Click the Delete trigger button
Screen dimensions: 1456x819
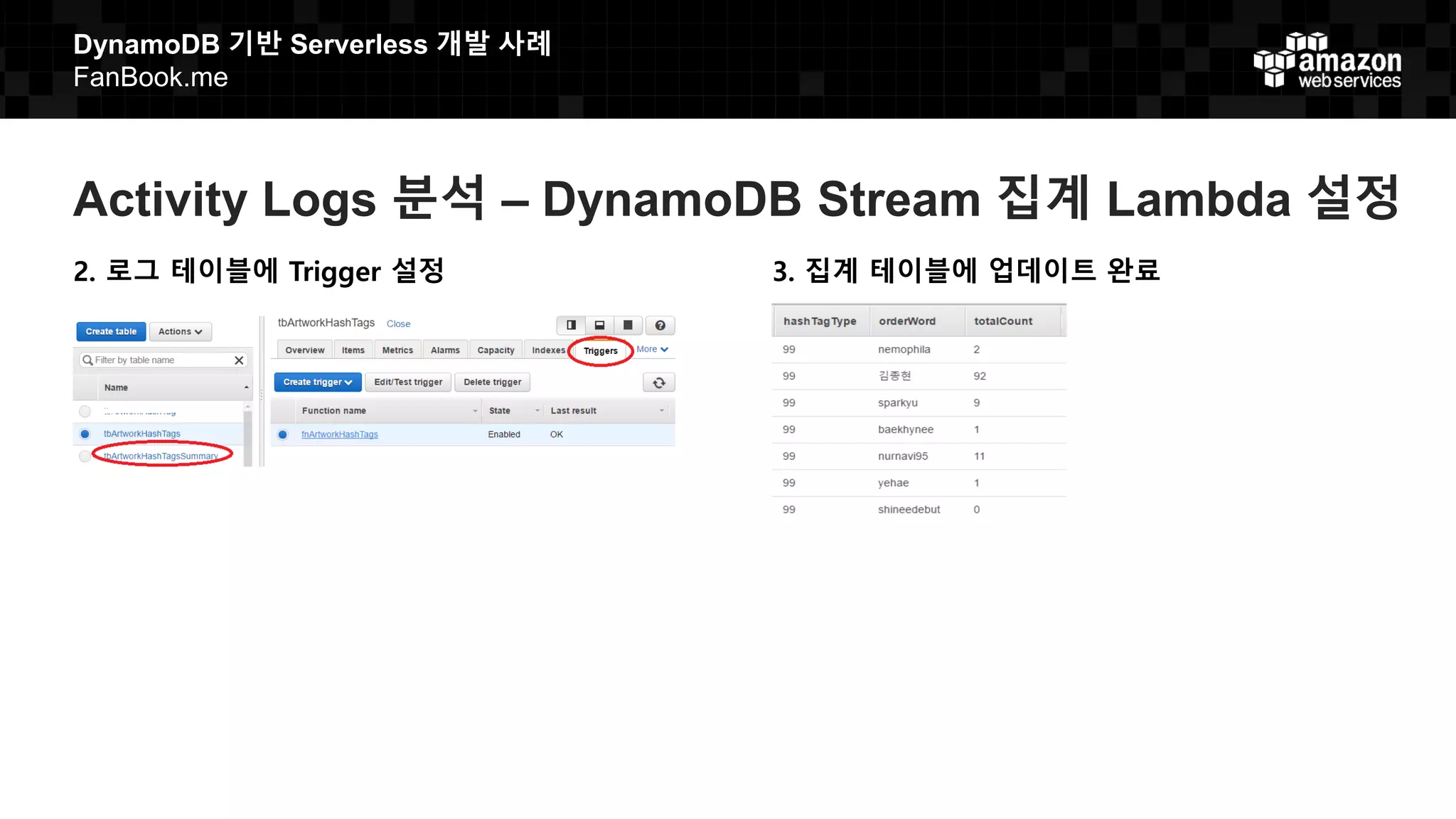click(x=492, y=382)
